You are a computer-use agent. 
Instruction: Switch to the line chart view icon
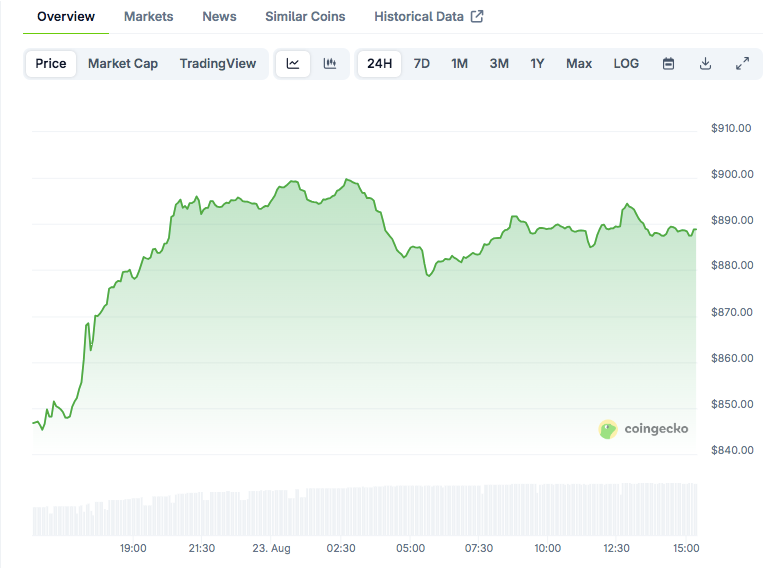tap(293, 63)
